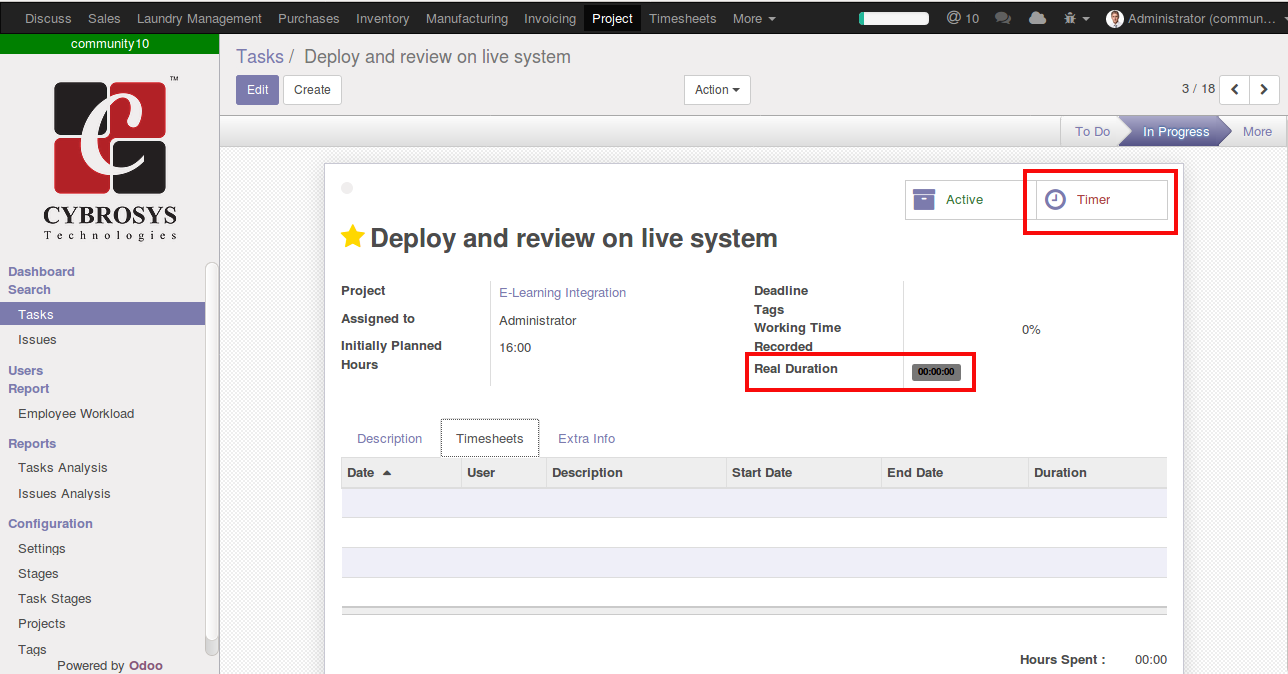This screenshot has width=1288, height=674.
Task: Click the progress bar in top bar
Action: tap(893, 18)
